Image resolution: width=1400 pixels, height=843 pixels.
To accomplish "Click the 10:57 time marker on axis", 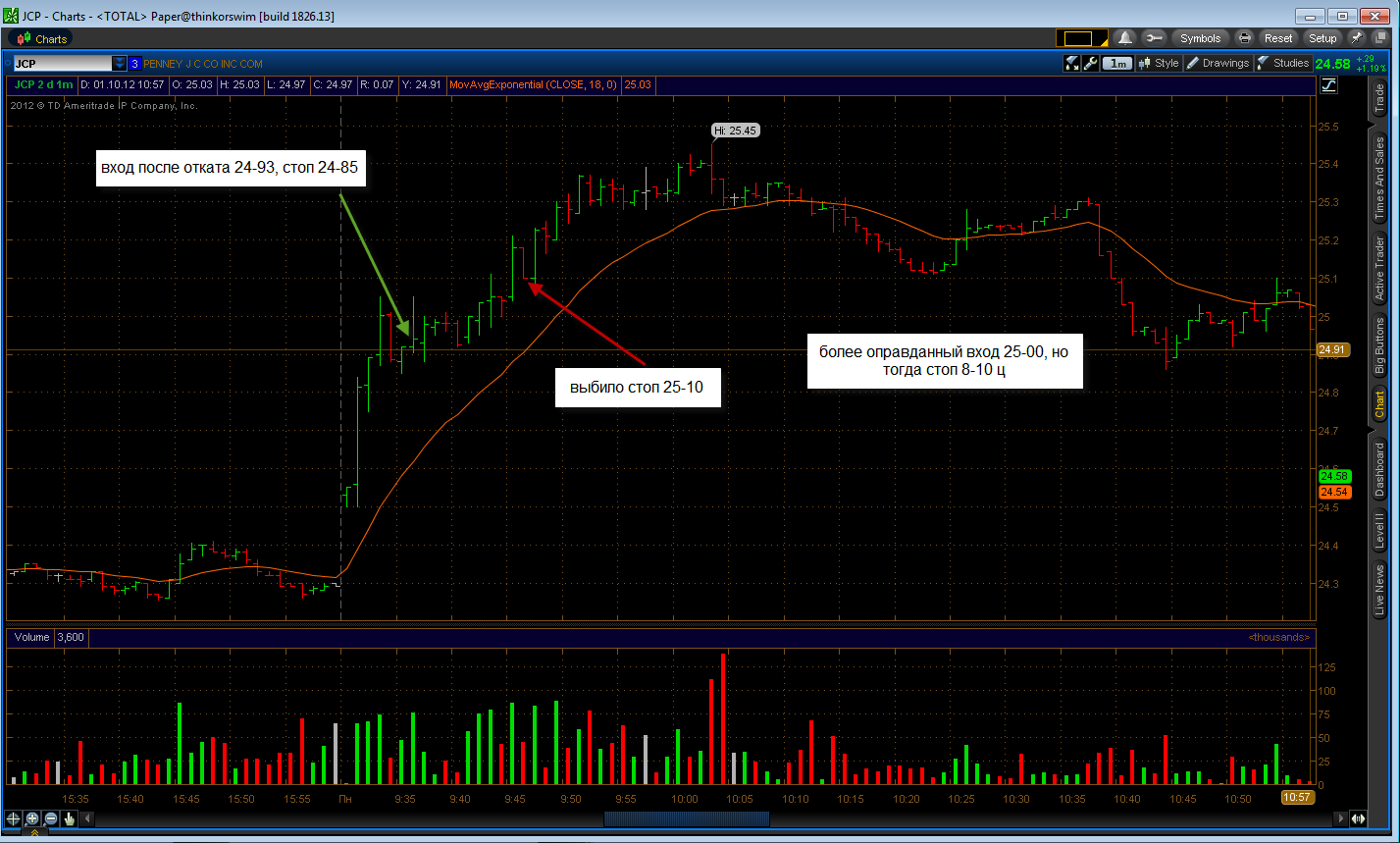I will (1297, 797).
